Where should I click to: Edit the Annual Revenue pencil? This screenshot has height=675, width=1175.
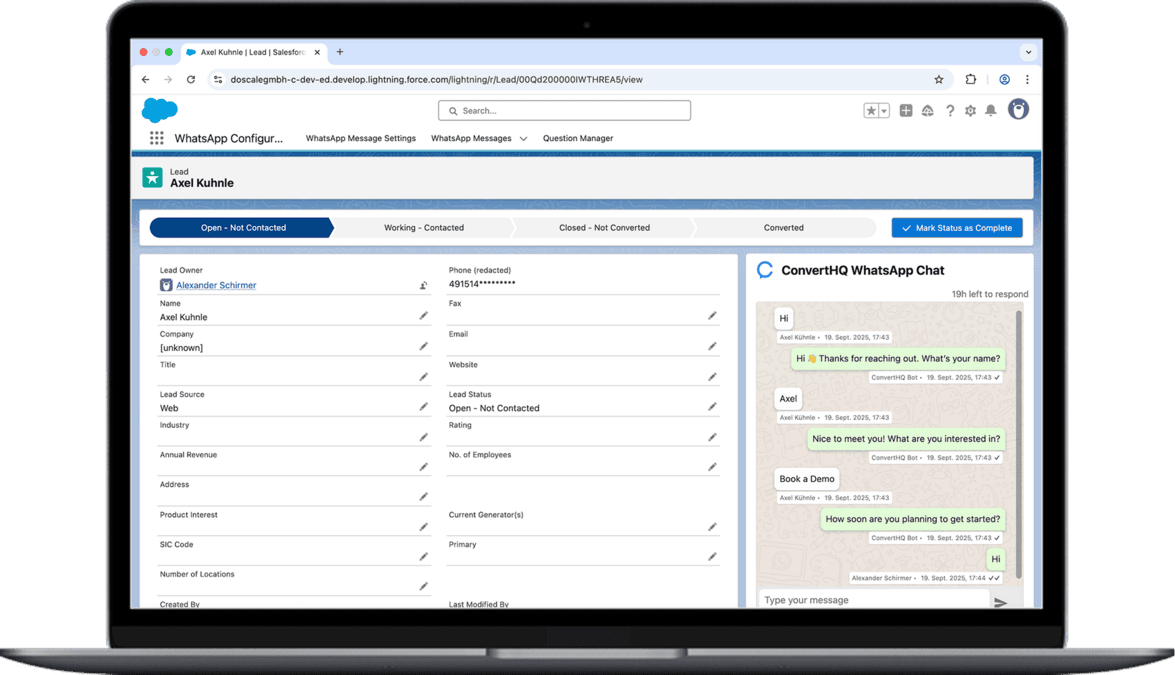tap(423, 467)
